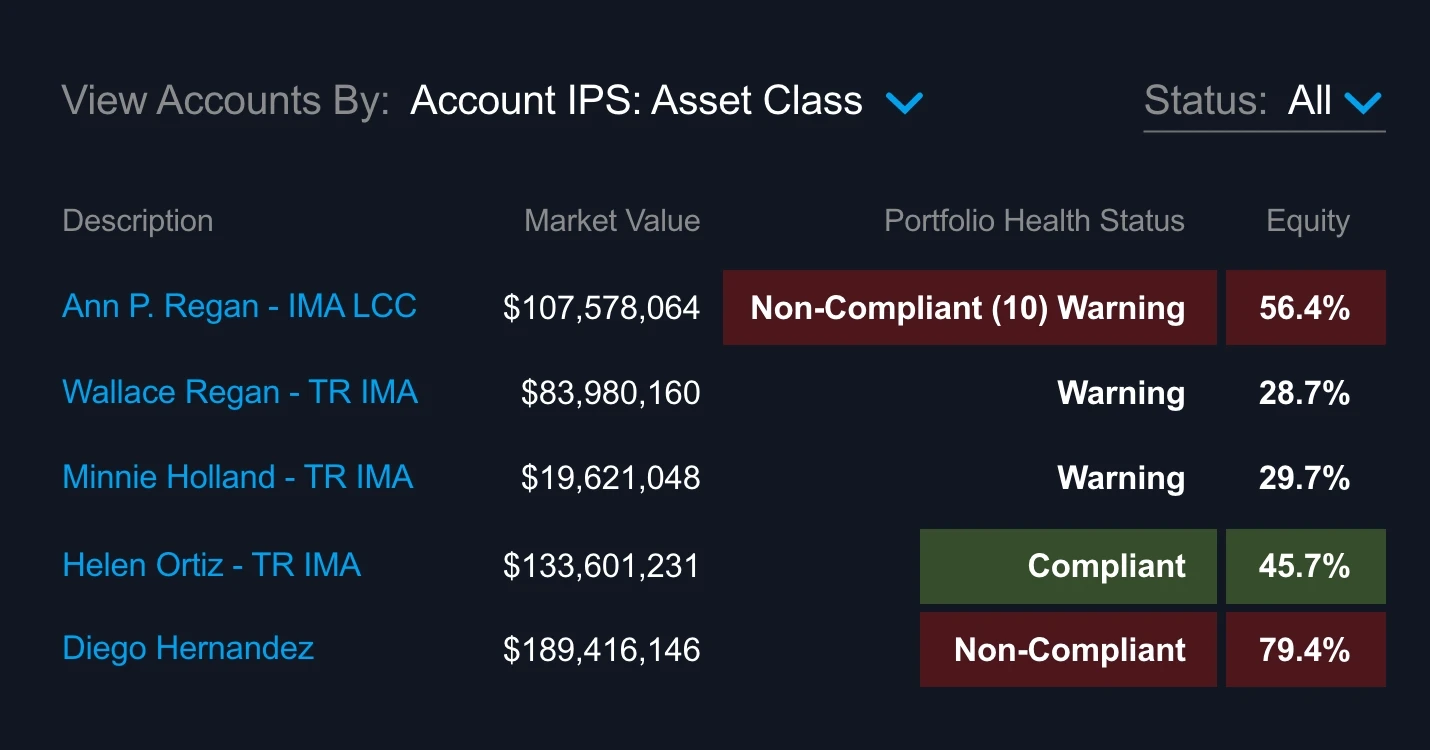Image resolution: width=1430 pixels, height=750 pixels.
Task: Click Ann Regan's 56.4% equity cell
Action: 1306,308
